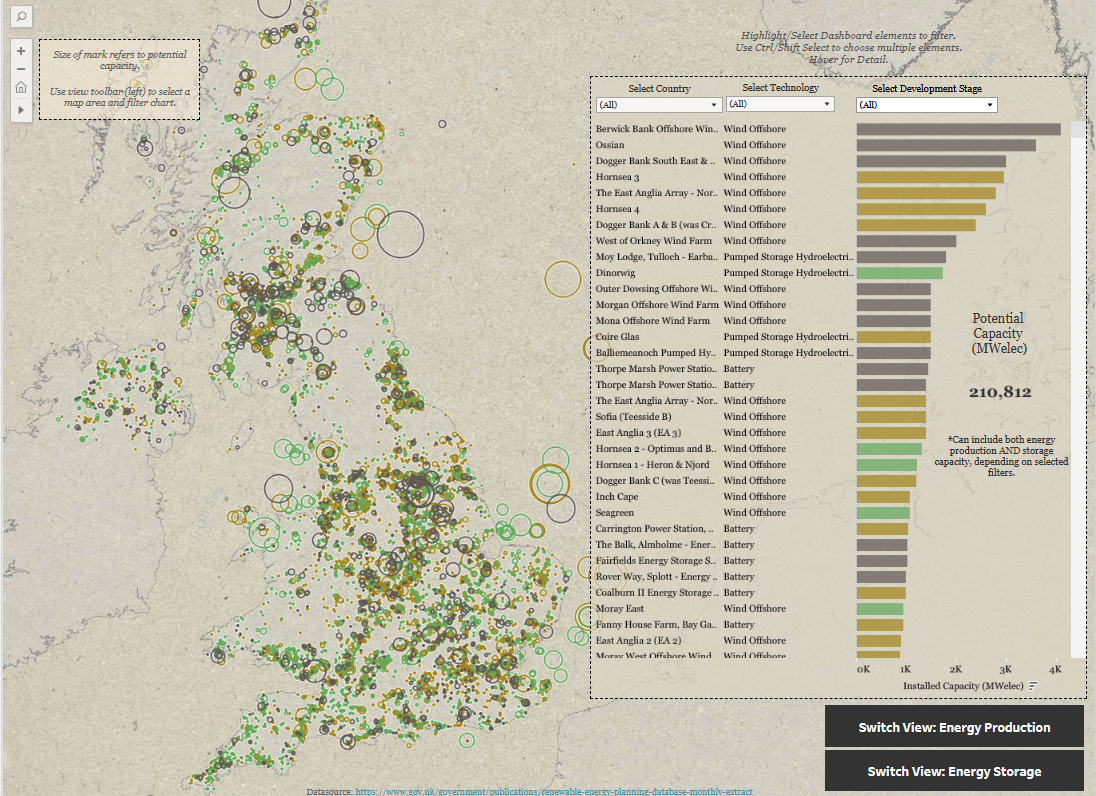Open the map search tool

[22, 16]
